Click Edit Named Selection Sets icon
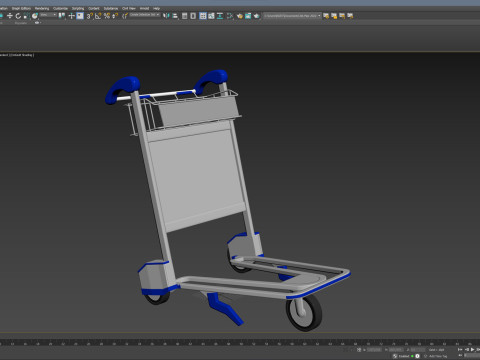Viewport: 480px width, 360px height. point(124,16)
